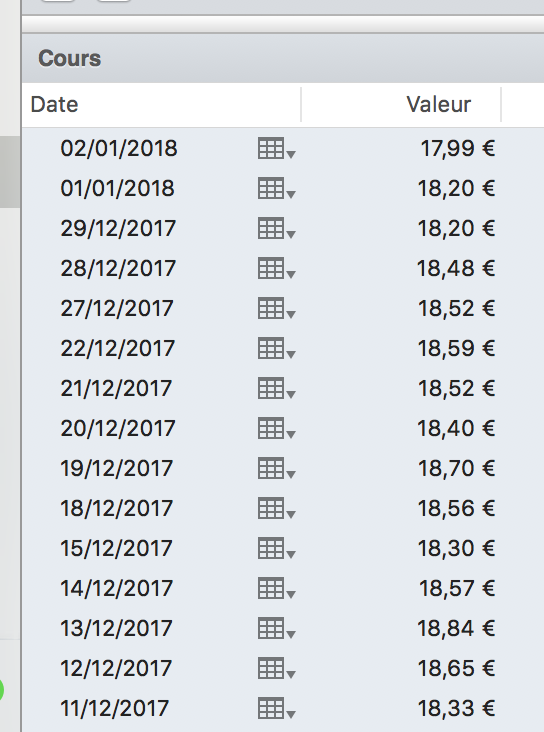The width and height of the screenshot is (544, 732).
Task: Expand date dropdown arrow for 13/12/2017
Action: pos(291,634)
